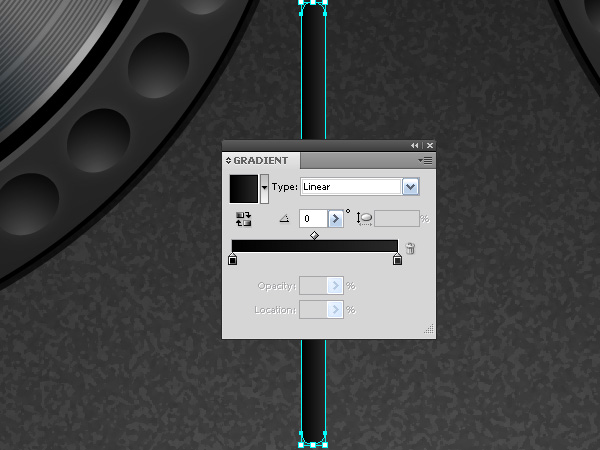The width and height of the screenshot is (600, 450).
Task: Open the gradient Type dropdown
Action: pyautogui.click(x=411, y=187)
